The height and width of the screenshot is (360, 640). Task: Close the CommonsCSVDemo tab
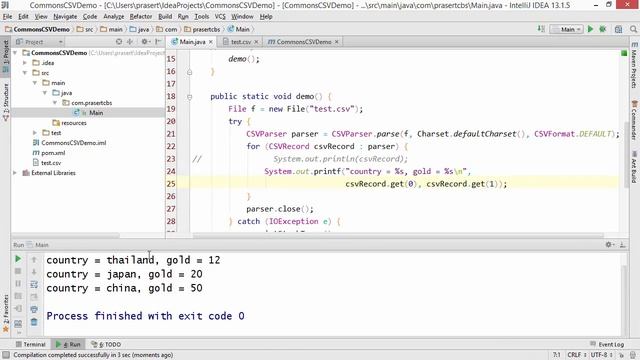click(337, 42)
